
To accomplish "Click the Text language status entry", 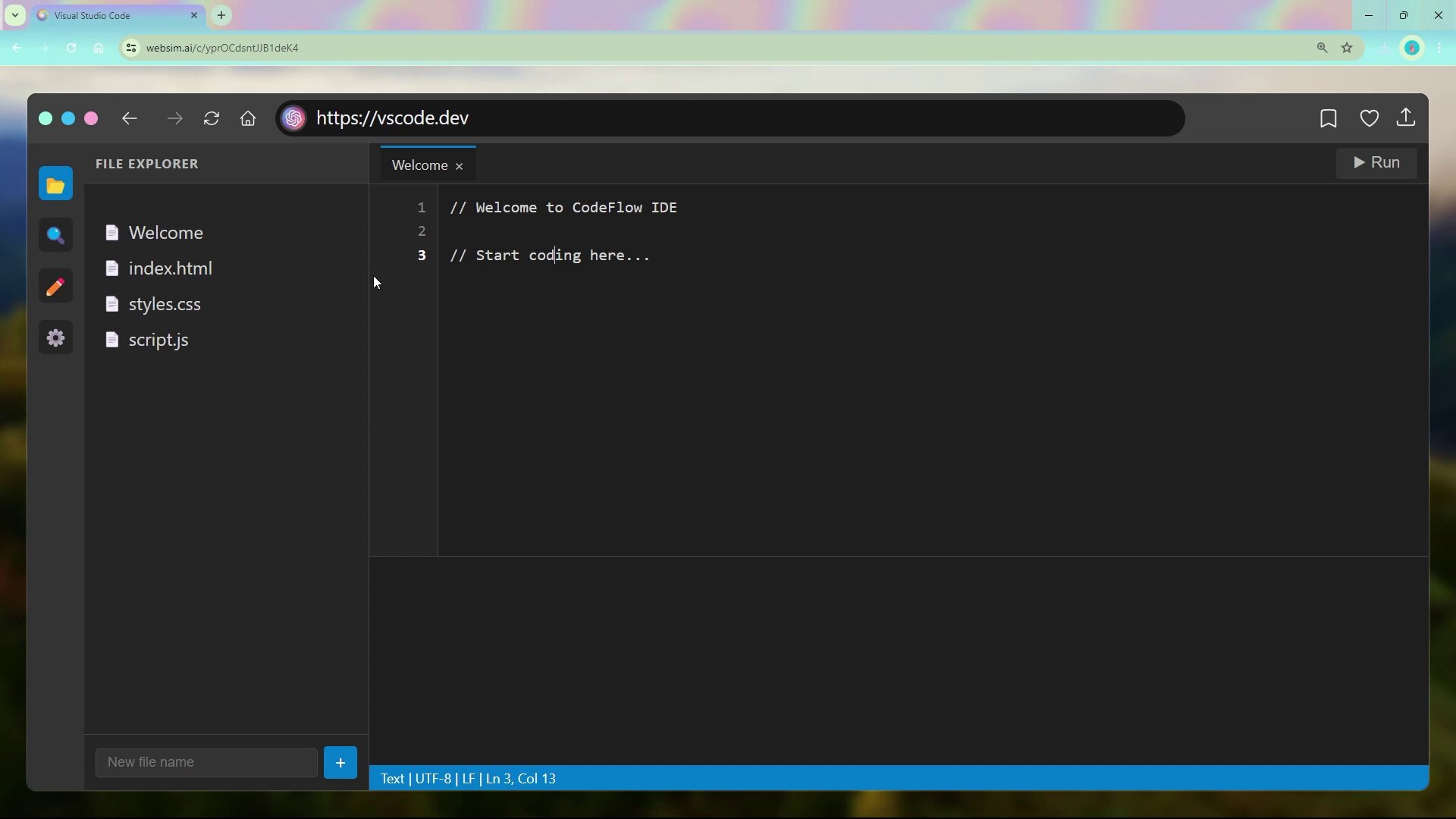I will tap(392, 779).
